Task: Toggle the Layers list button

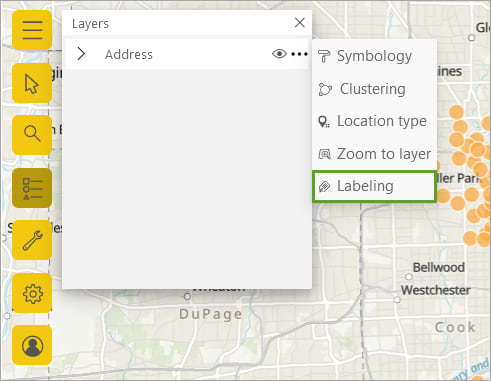Action: 32,188
